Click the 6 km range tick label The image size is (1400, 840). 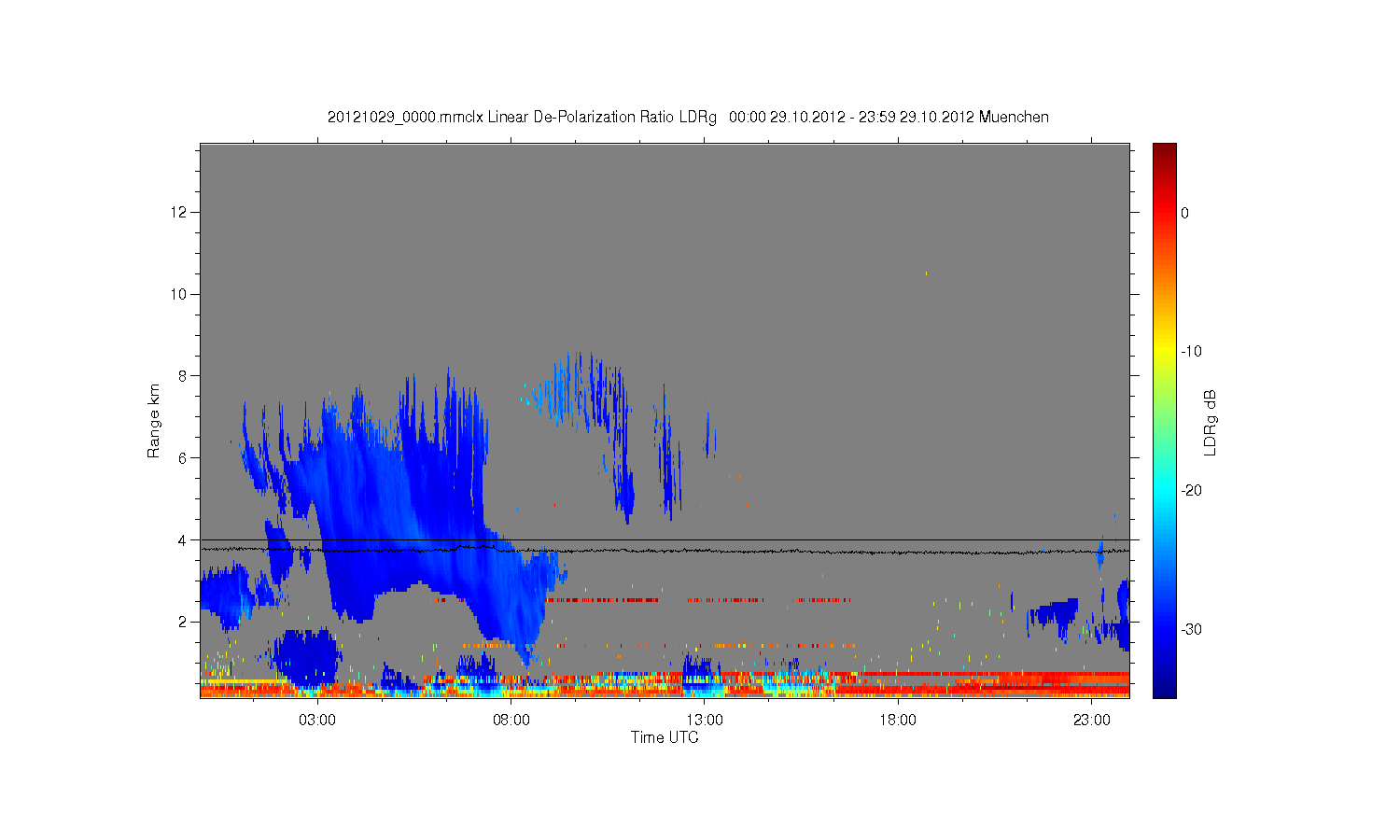pos(184,458)
